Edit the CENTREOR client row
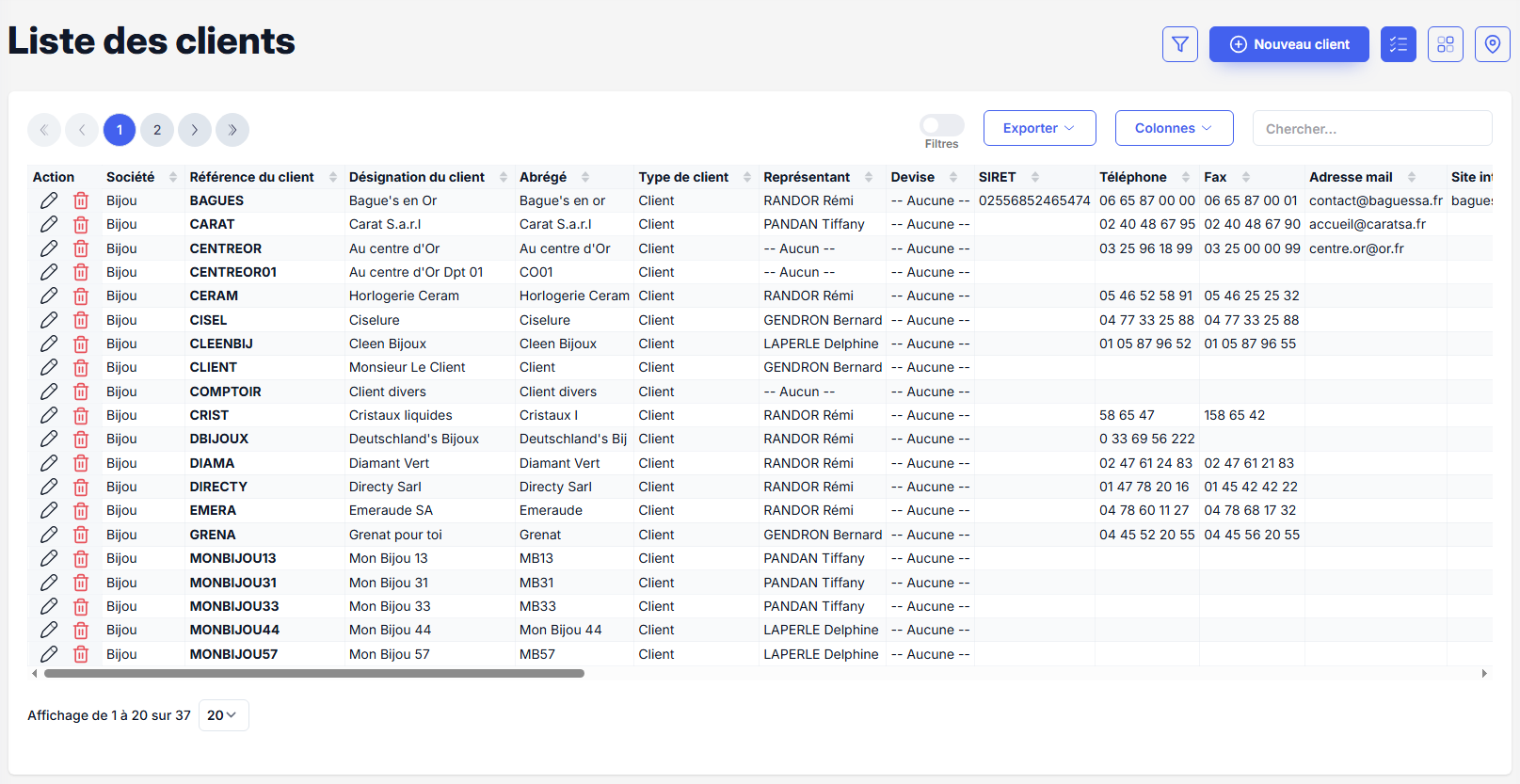Viewport: 1520px width, 784px height. point(49,248)
